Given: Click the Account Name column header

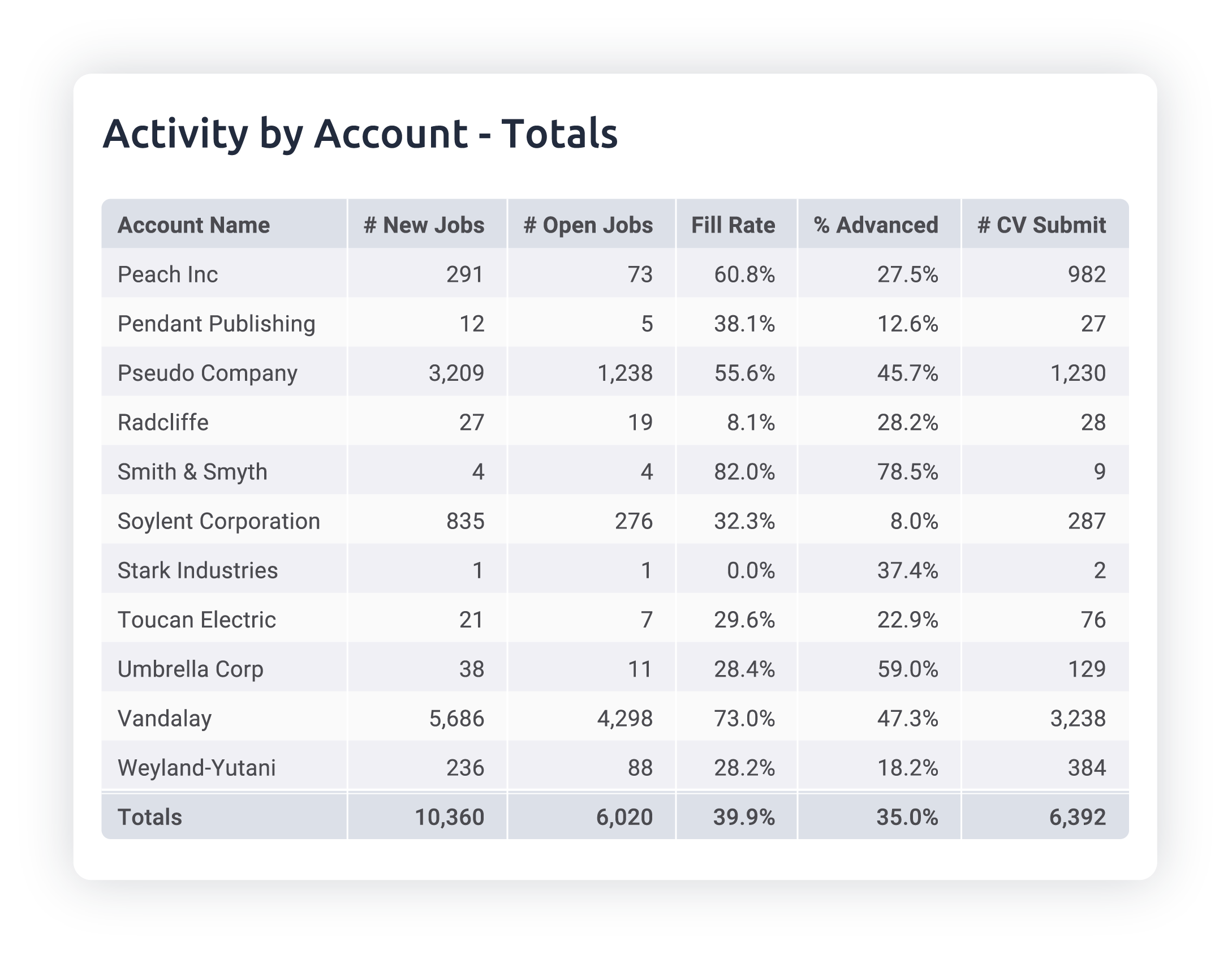Looking at the screenshot, I should point(193,225).
